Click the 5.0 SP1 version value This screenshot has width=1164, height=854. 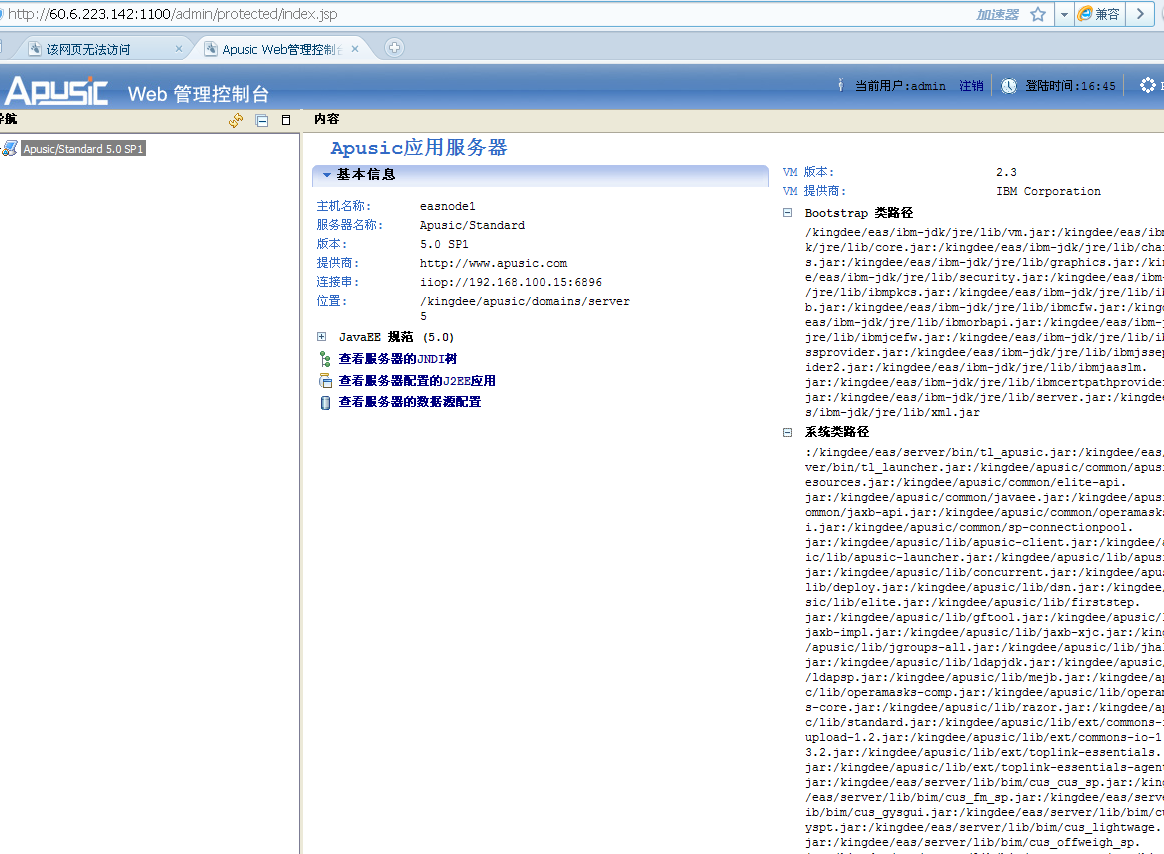(444, 244)
